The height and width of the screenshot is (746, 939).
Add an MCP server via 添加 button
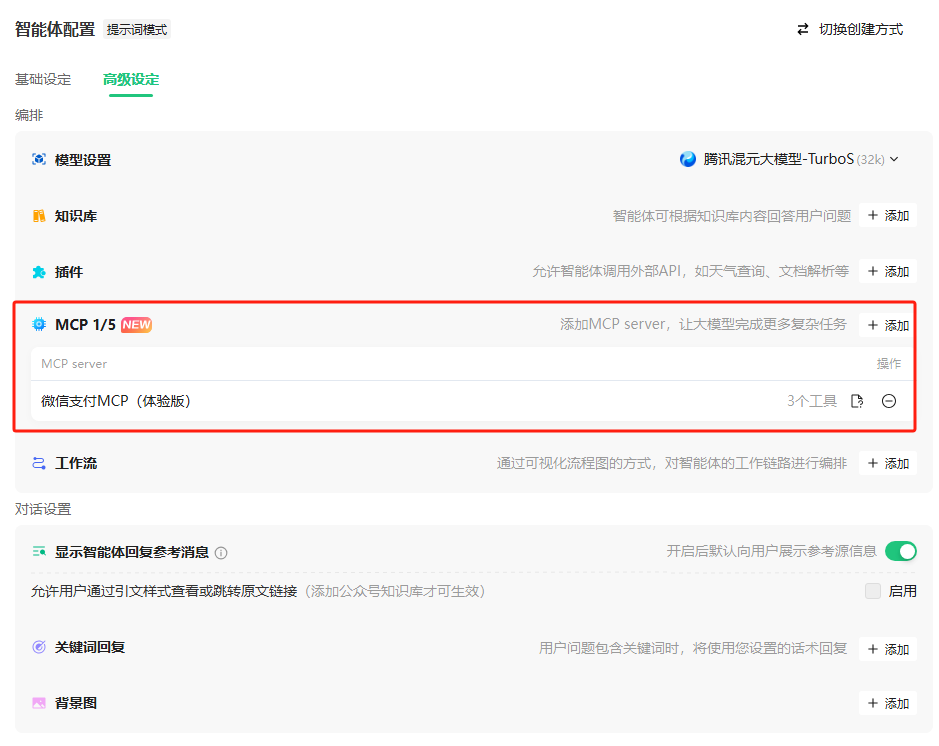coord(886,324)
